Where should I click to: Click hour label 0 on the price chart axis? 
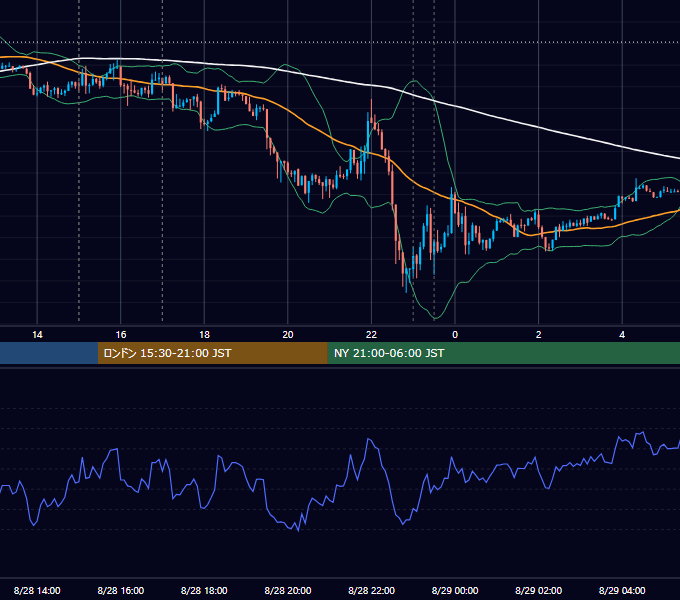(x=455, y=334)
